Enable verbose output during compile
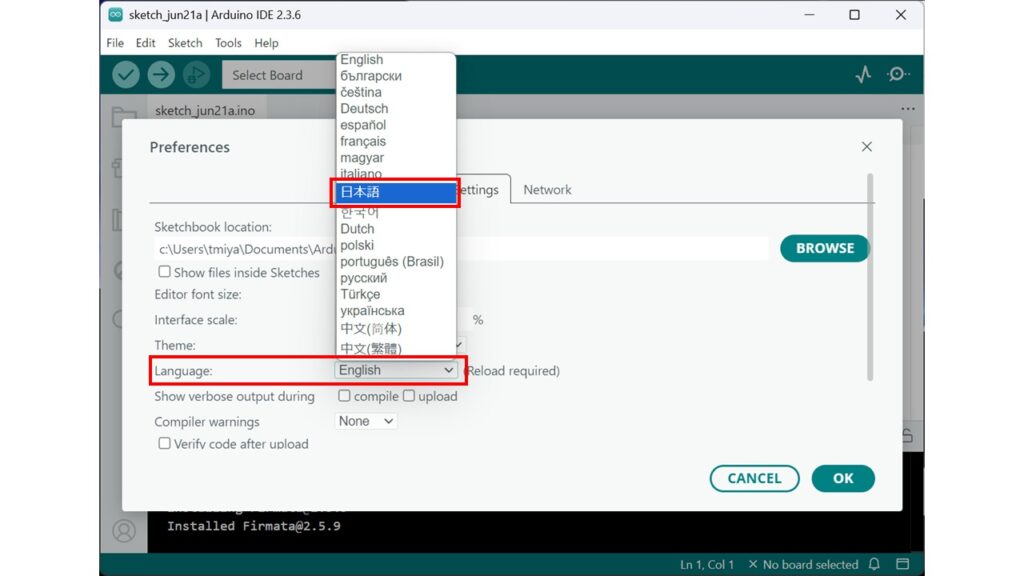 [x=344, y=396]
